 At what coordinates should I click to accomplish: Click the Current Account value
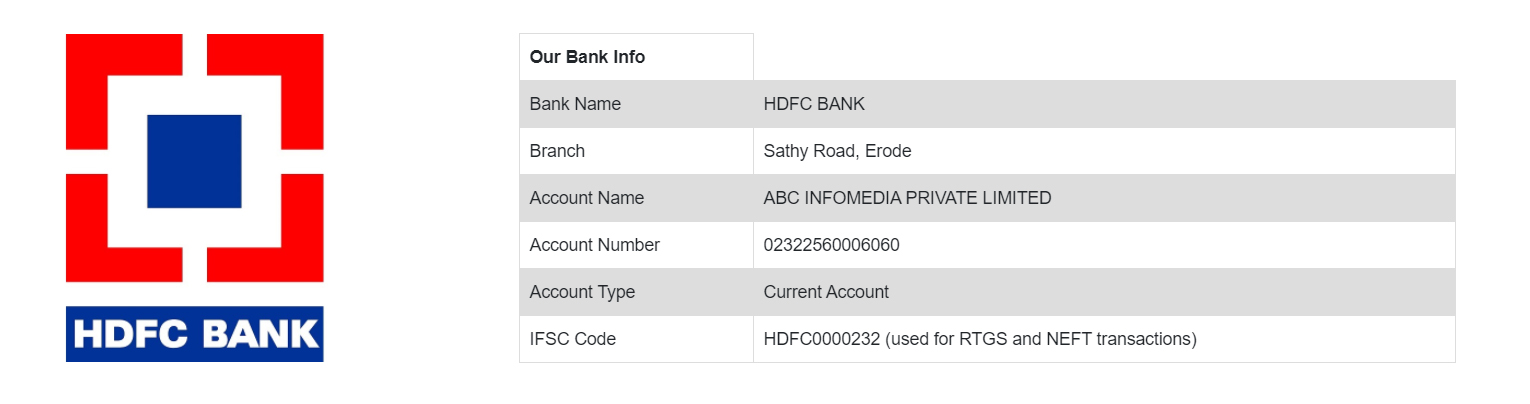[x=826, y=292]
